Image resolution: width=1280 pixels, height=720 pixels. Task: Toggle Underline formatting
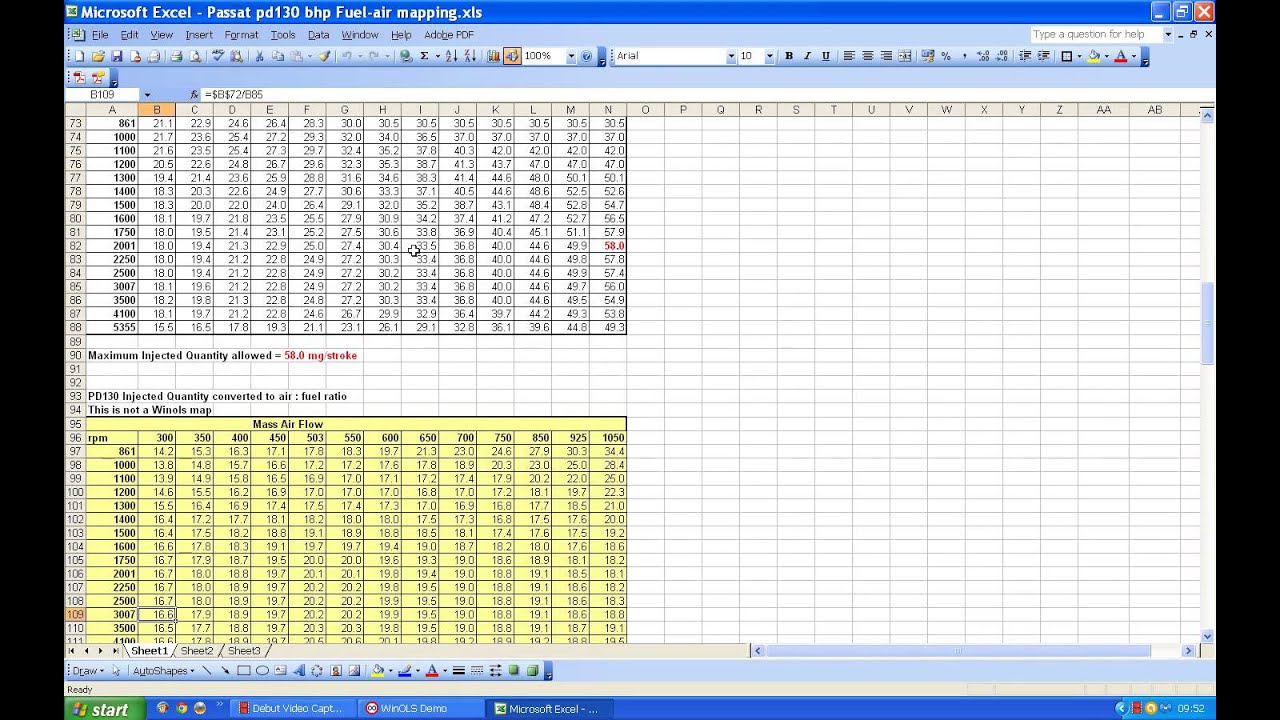[826, 56]
